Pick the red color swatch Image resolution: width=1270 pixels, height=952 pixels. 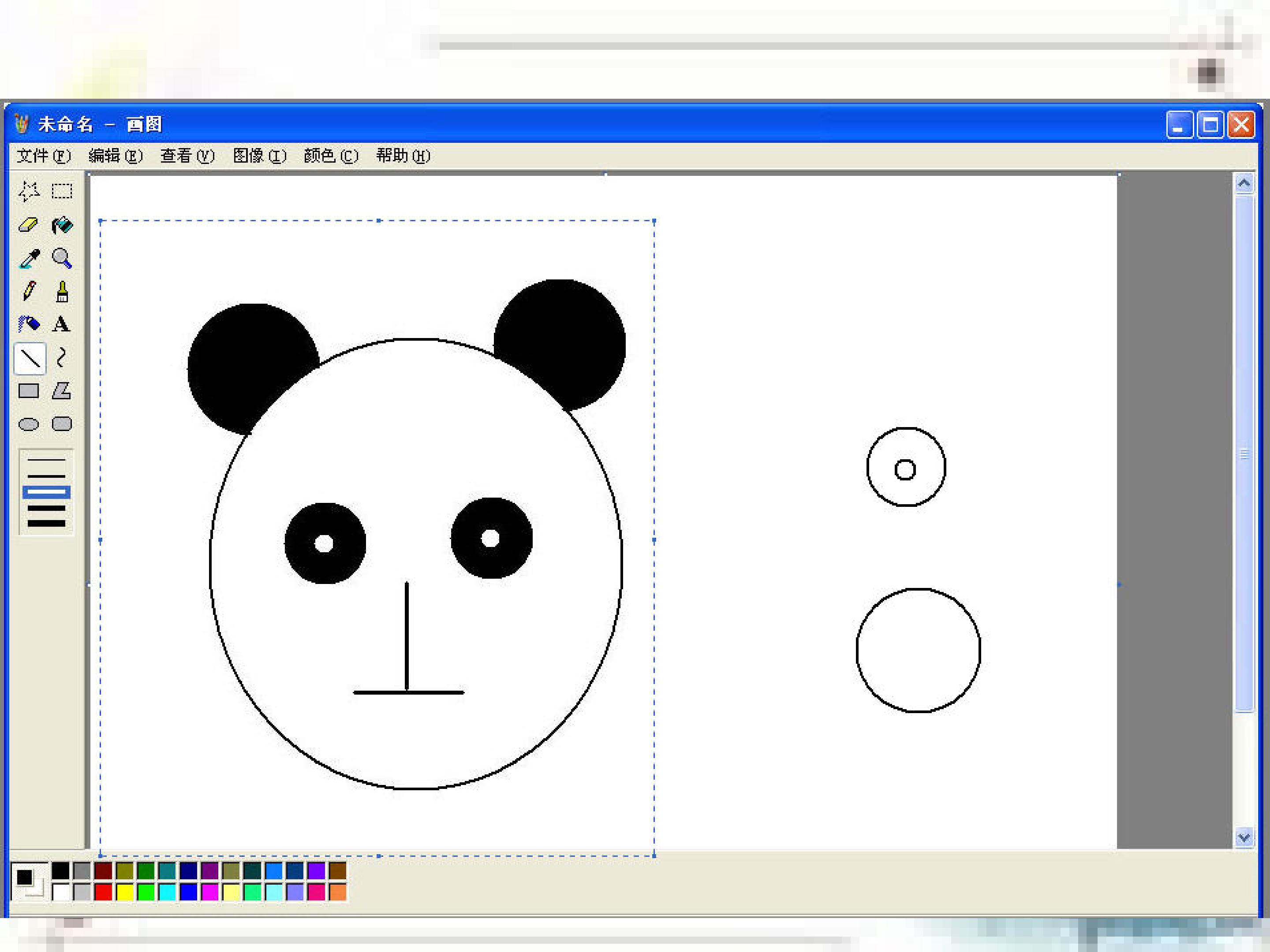[103, 892]
